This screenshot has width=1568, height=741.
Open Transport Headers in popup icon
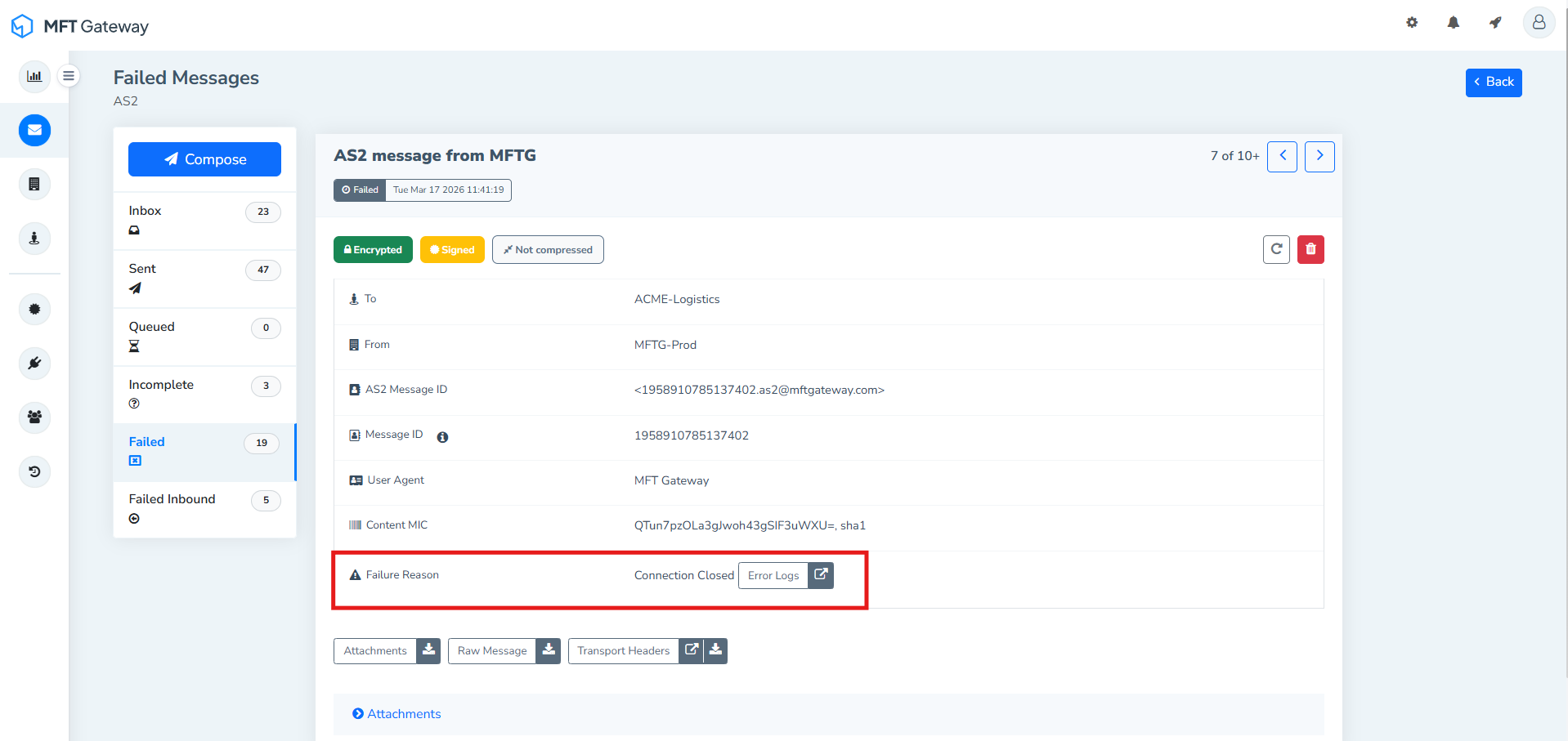coord(691,650)
